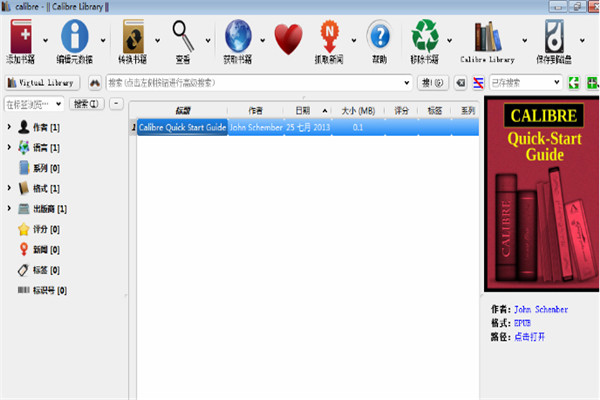600x400 pixels.
Task: Click the green plus save search icon
Action: point(592,83)
